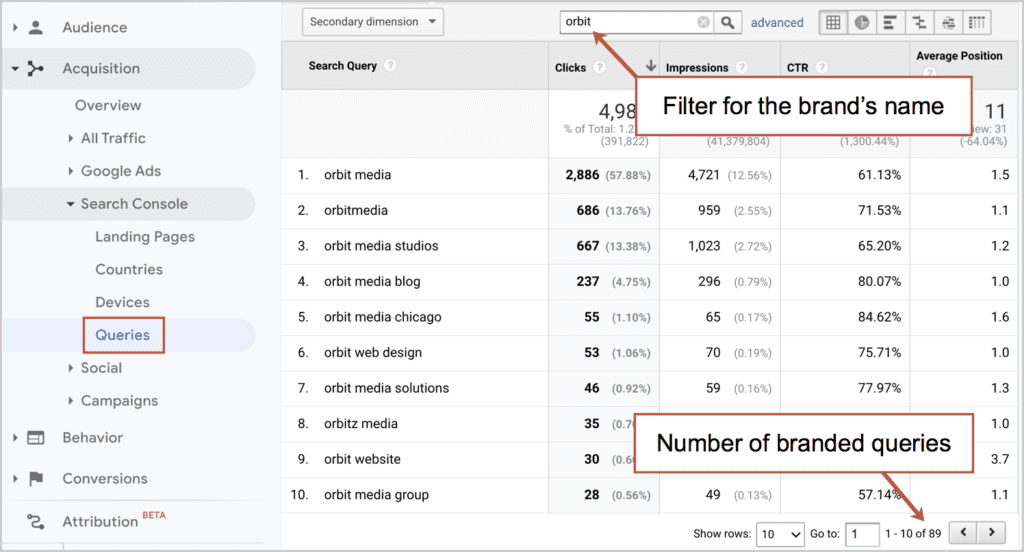Select 'orbit website' query
1024x552 pixels.
click(x=362, y=459)
